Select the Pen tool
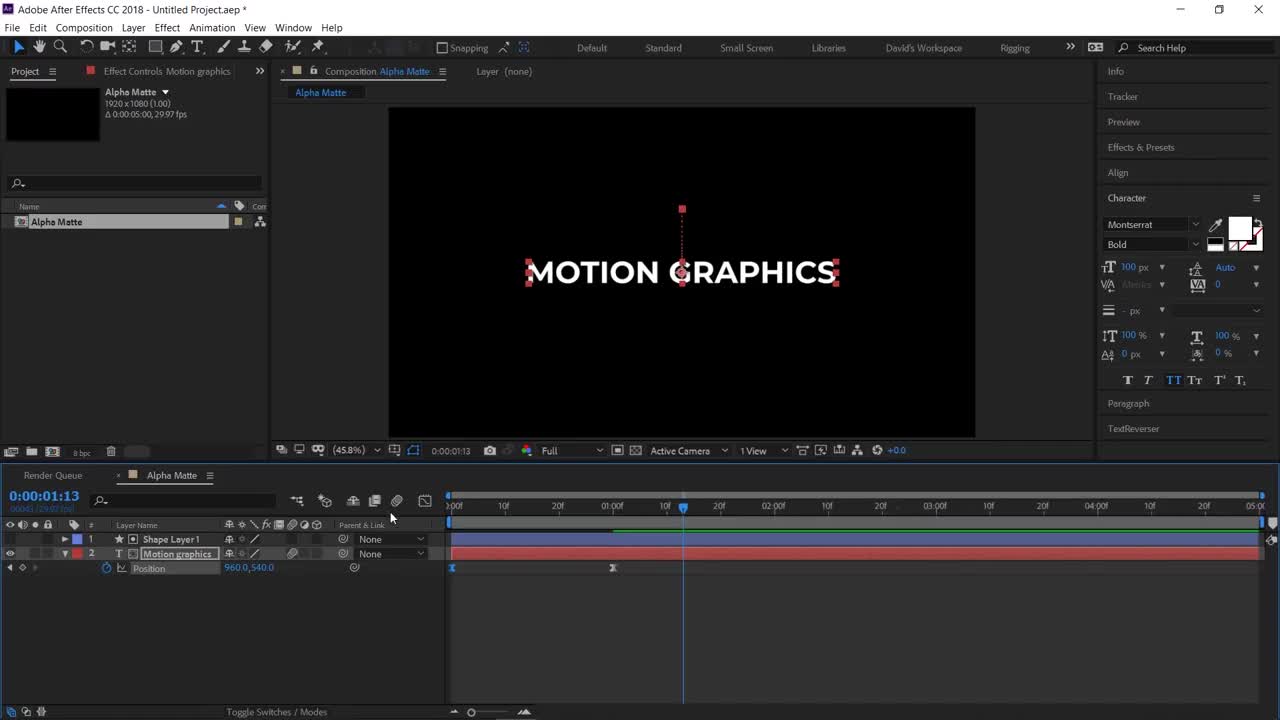The width and height of the screenshot is (1280, 720). (177, 47)
